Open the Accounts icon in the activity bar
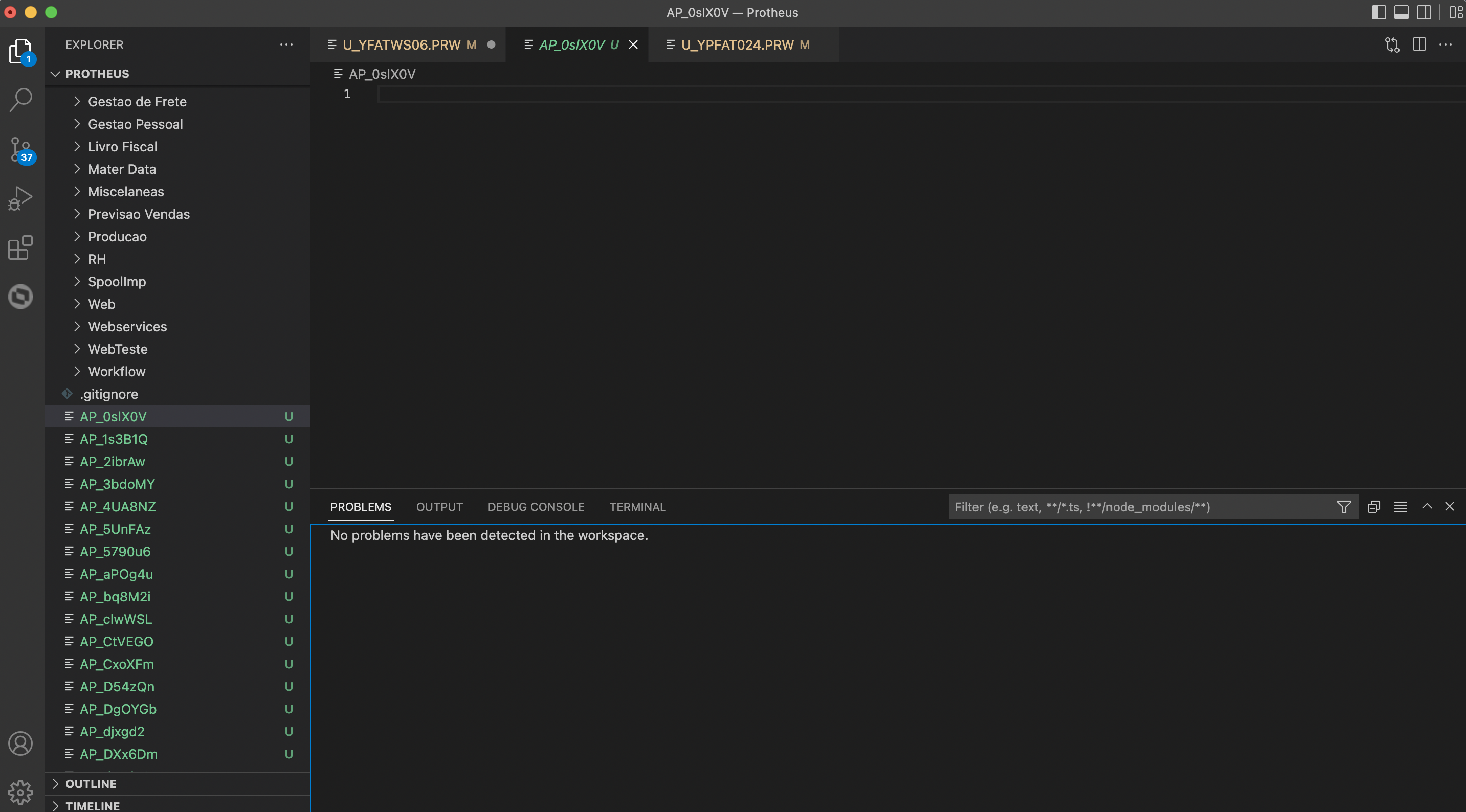Screen dimensions: 1466x812 click(20, 743)
